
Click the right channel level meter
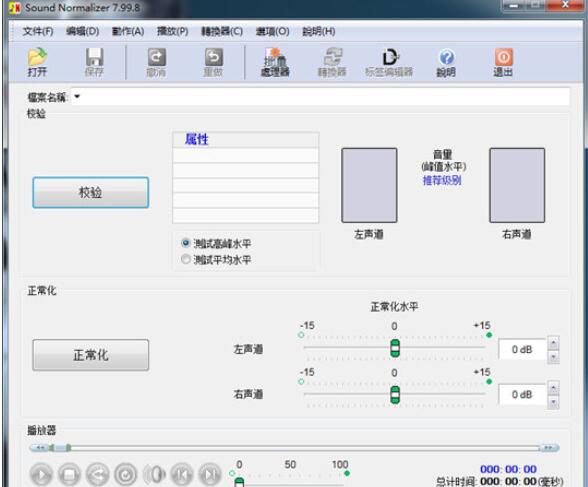click(517, 185)
